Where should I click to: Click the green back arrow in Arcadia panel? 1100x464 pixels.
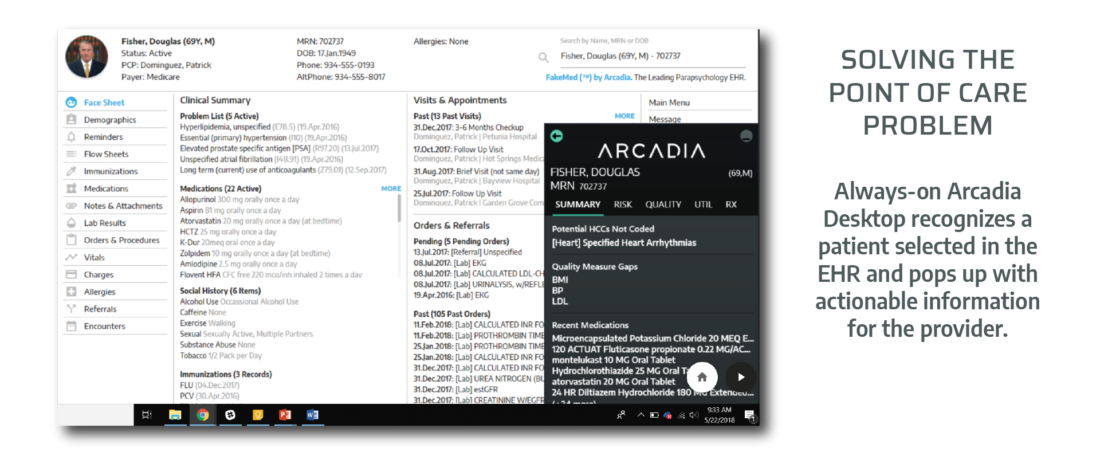point(556,136)
